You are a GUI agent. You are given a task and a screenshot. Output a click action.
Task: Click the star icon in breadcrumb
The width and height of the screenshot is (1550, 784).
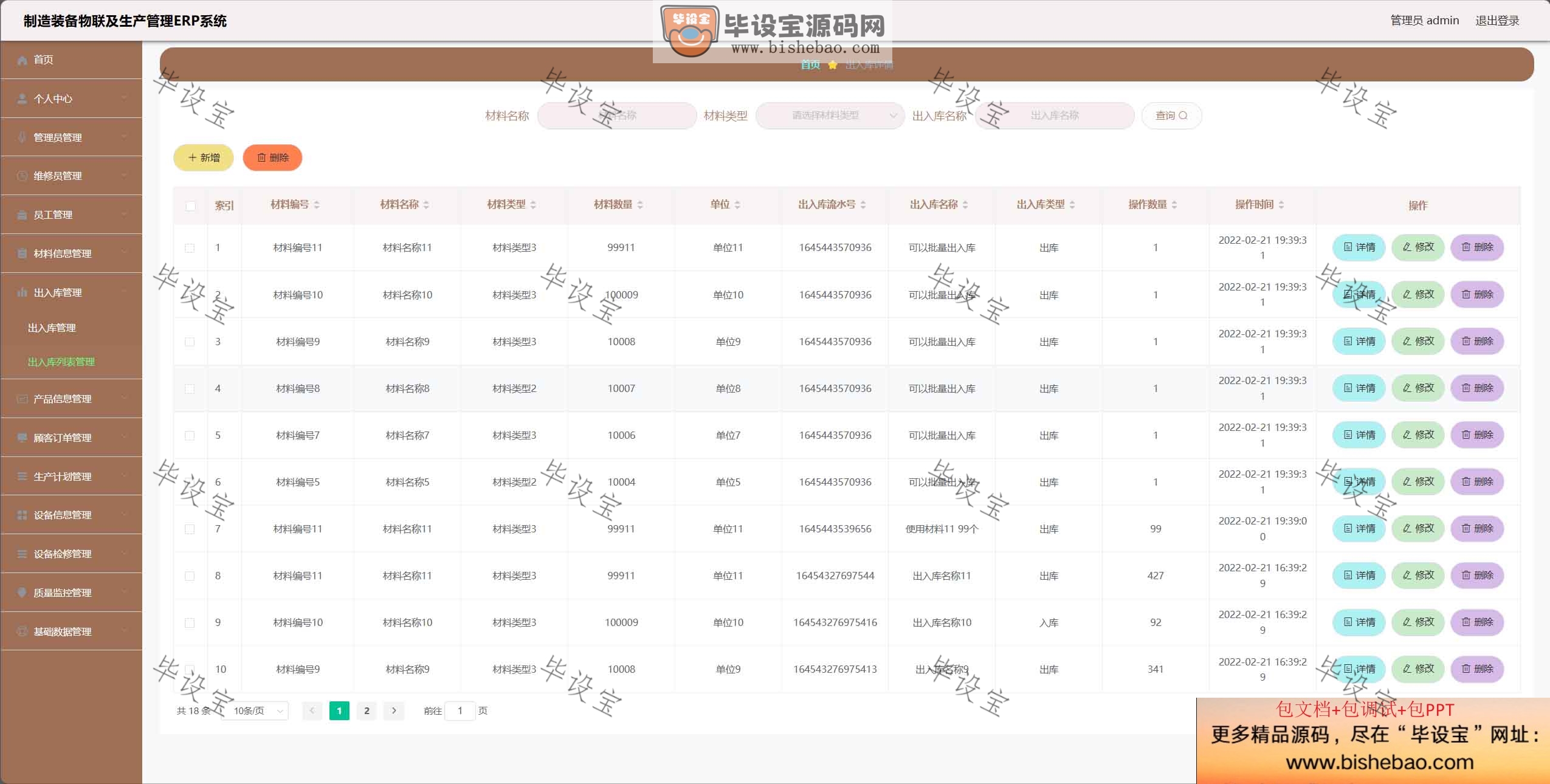click(x=832, y=65)
